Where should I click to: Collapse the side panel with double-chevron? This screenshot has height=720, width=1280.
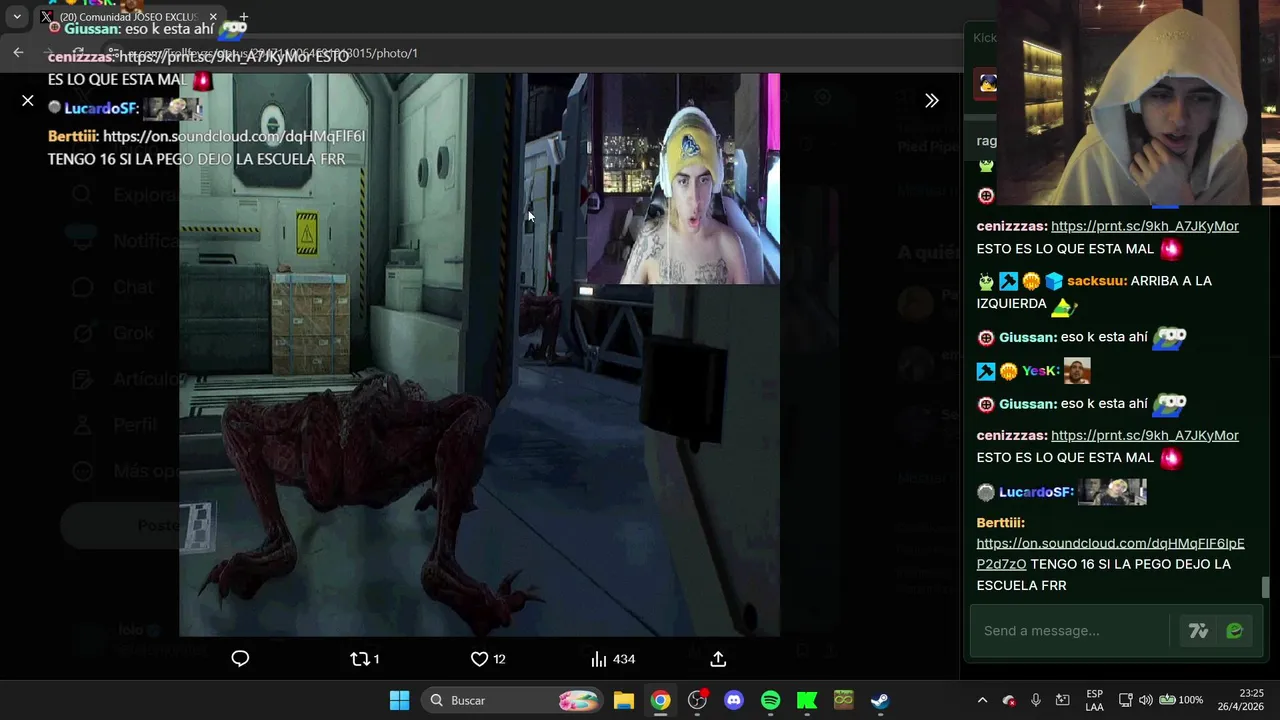pos(931,100)
